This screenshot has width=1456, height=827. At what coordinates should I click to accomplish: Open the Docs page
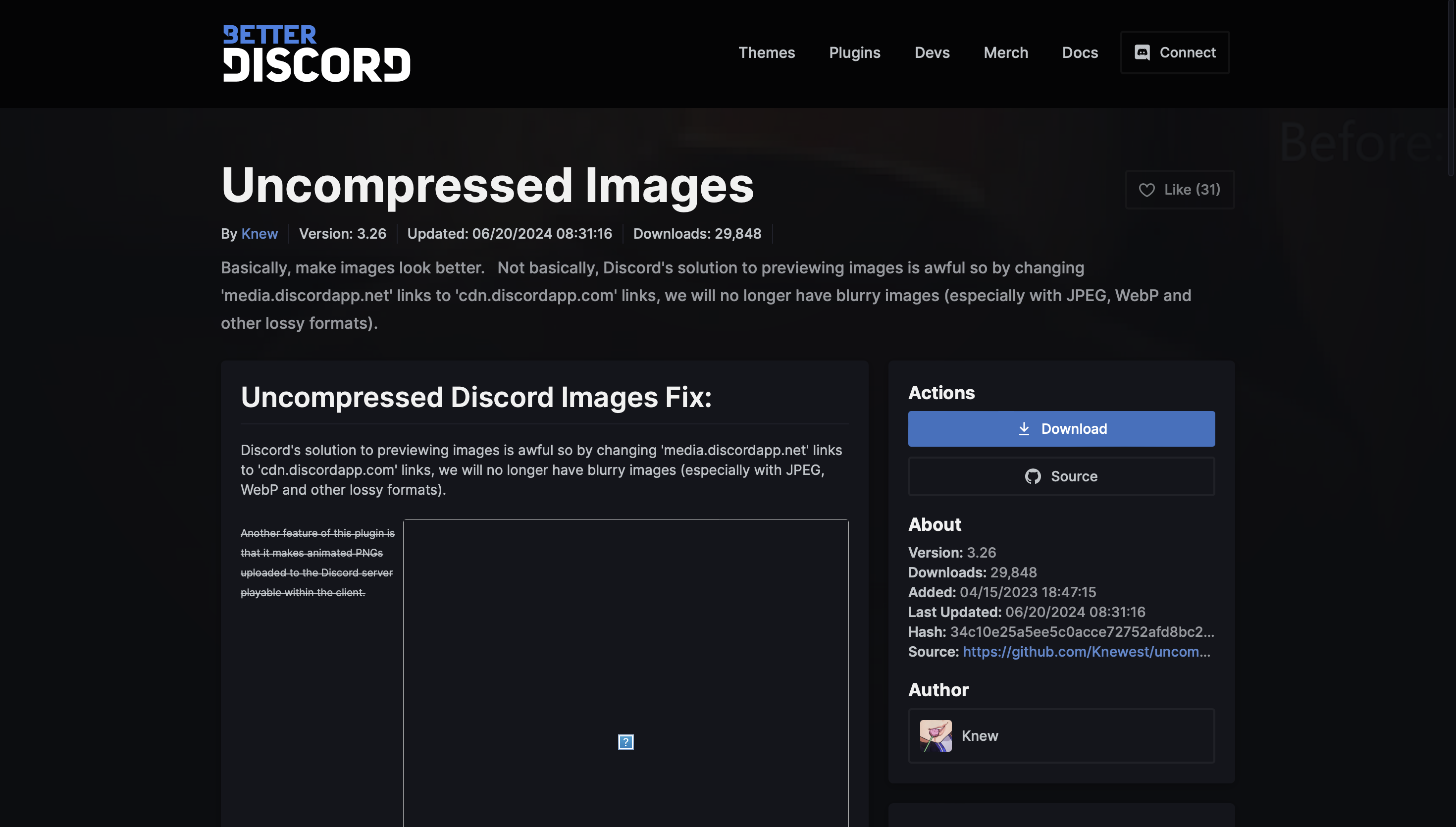[1080, 52]
